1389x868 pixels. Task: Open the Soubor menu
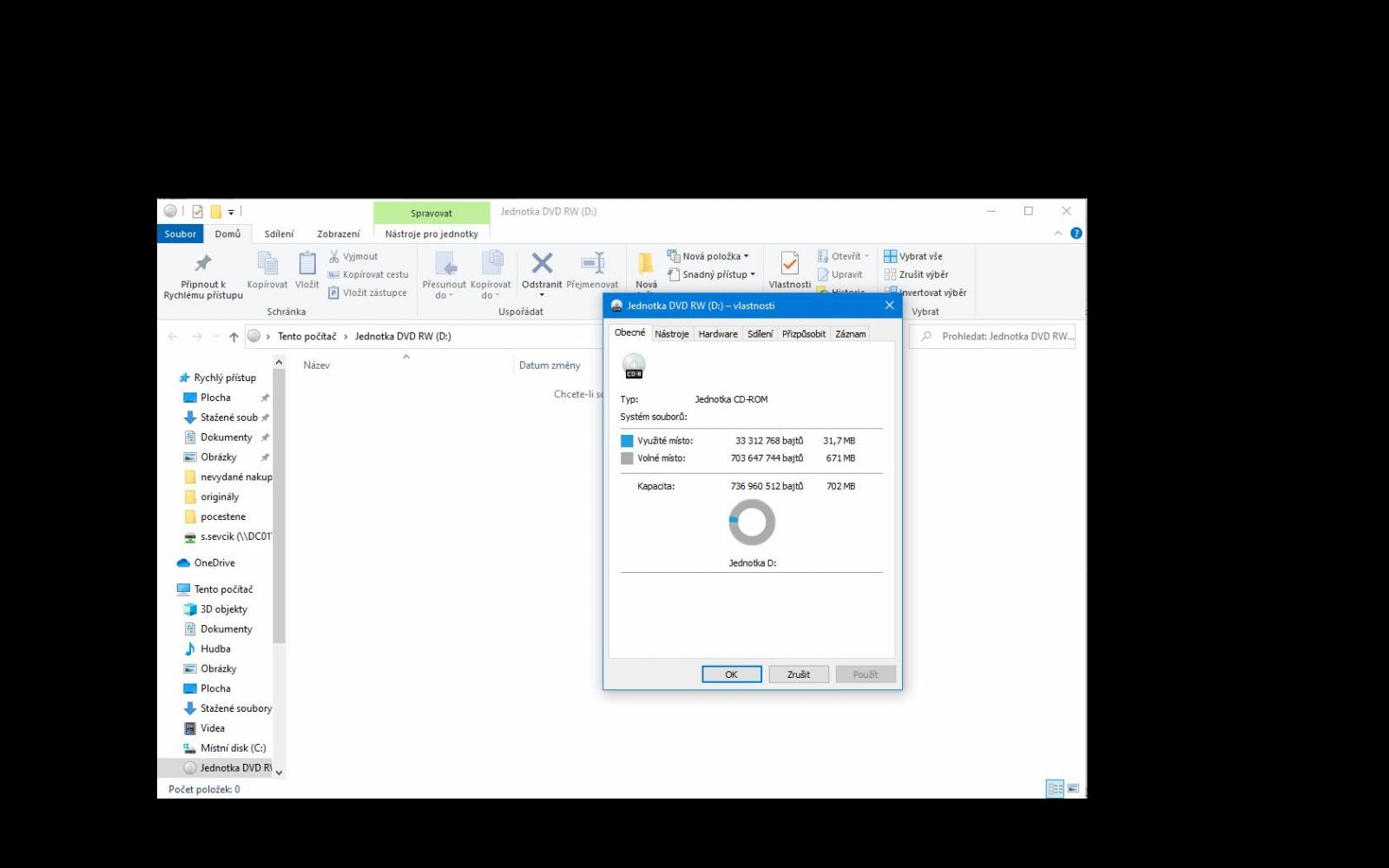[181, 233]
